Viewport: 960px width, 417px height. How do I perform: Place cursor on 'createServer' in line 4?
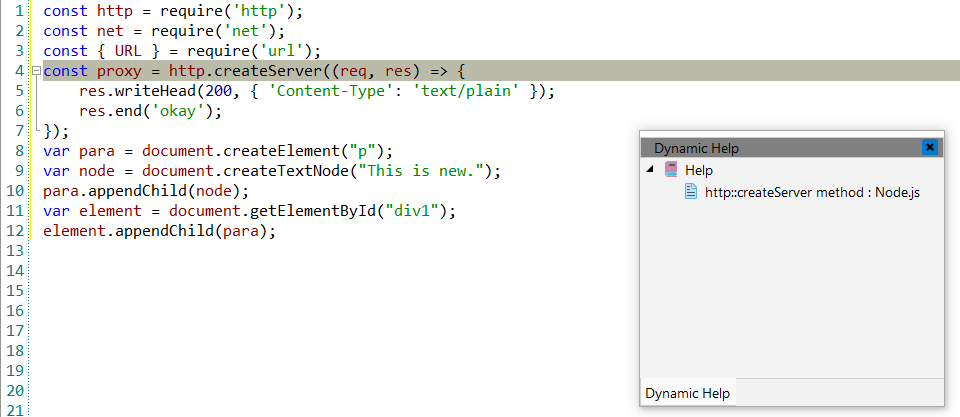268,71
